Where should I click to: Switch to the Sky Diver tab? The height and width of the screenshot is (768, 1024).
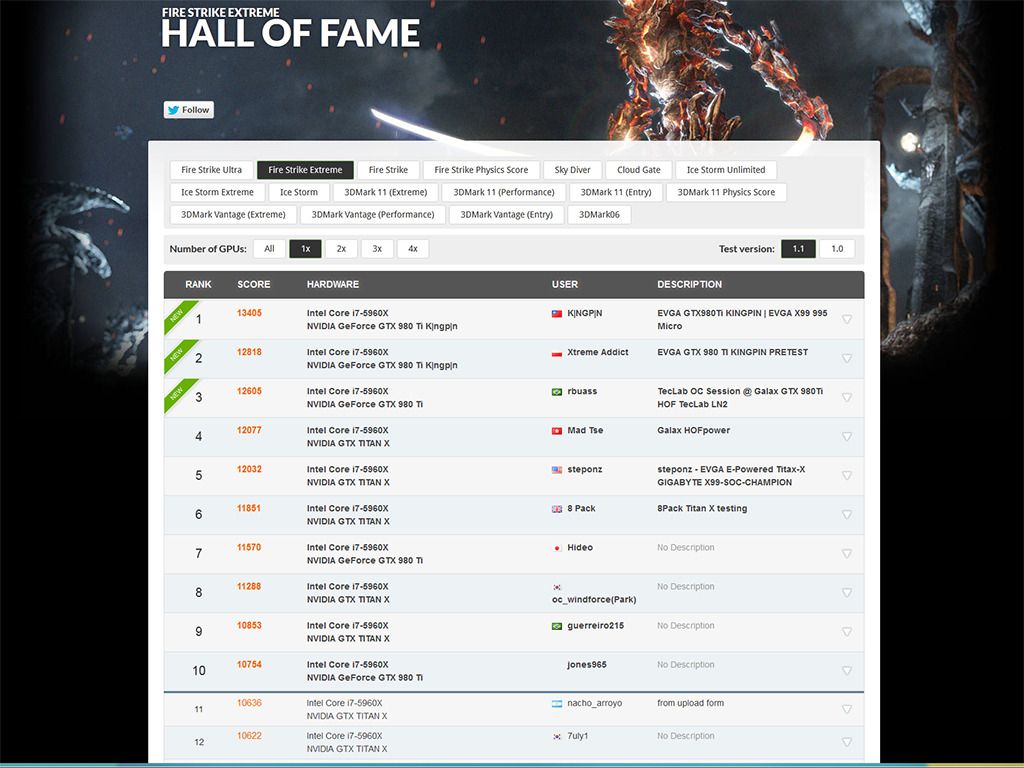pyautogui.click(x=573, y=170)
